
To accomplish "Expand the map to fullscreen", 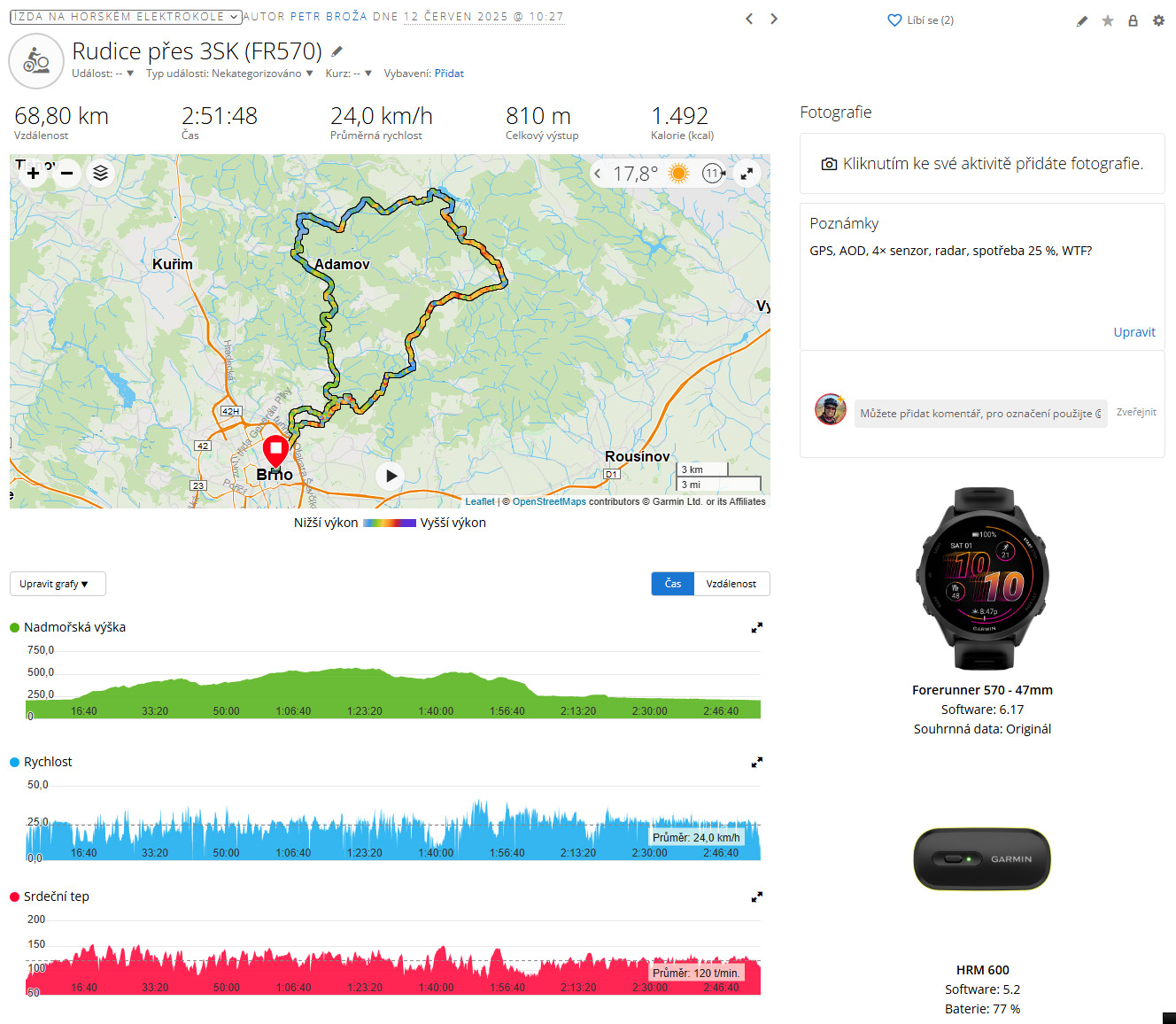I will click(x=747, y=174).
